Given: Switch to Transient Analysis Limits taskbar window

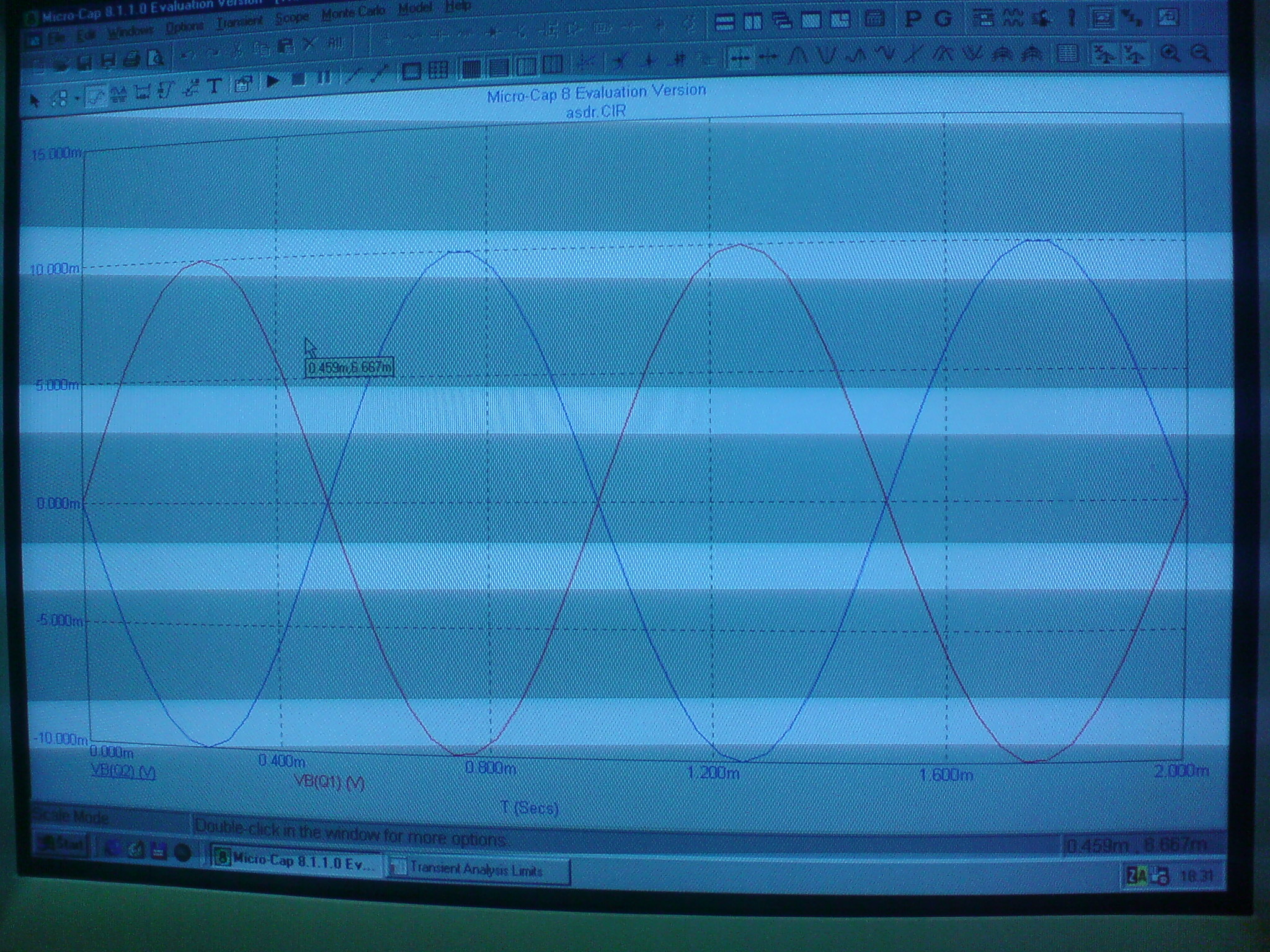Looking at the screenshot, I should (476, 870).
